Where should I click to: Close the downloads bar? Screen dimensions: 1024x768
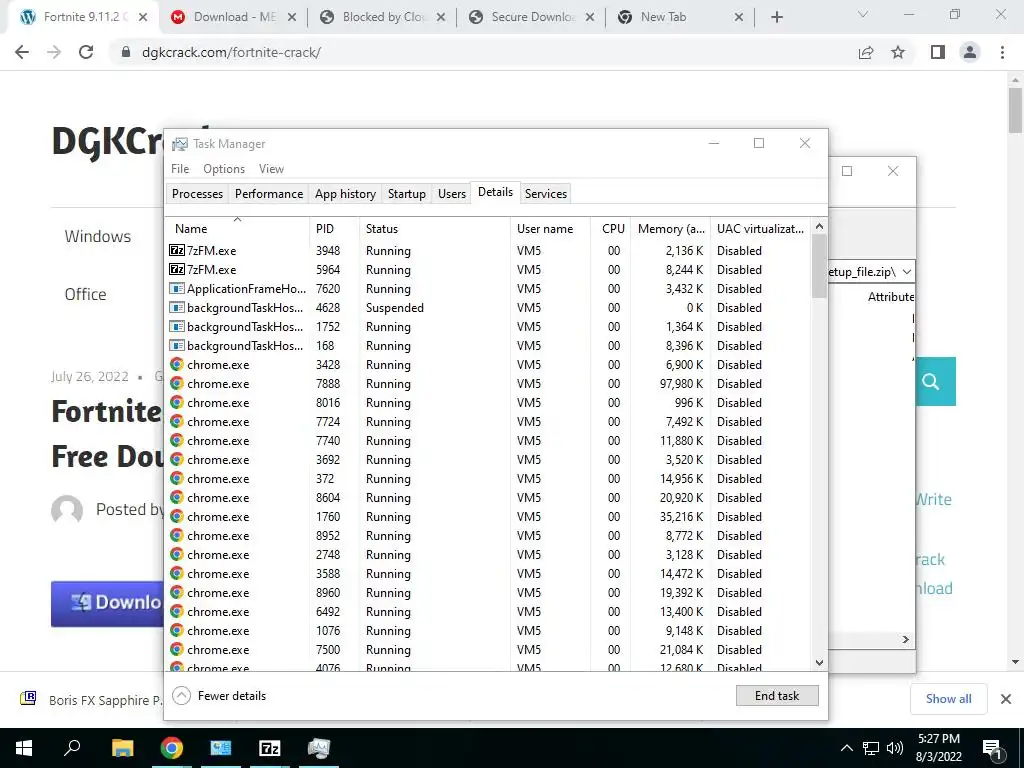[x=1006, y=699]
